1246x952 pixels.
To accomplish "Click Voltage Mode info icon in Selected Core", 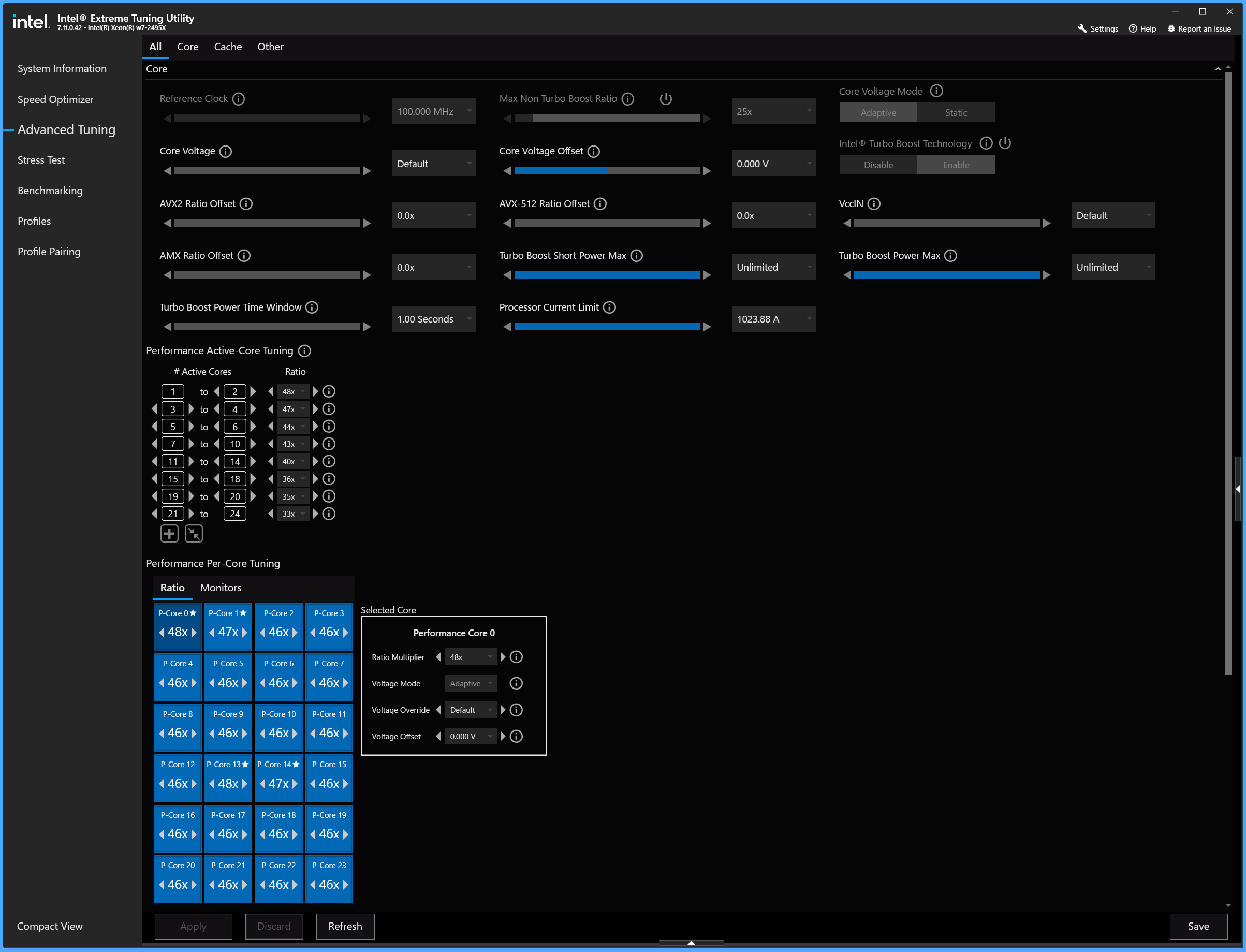I will point(516,683).
